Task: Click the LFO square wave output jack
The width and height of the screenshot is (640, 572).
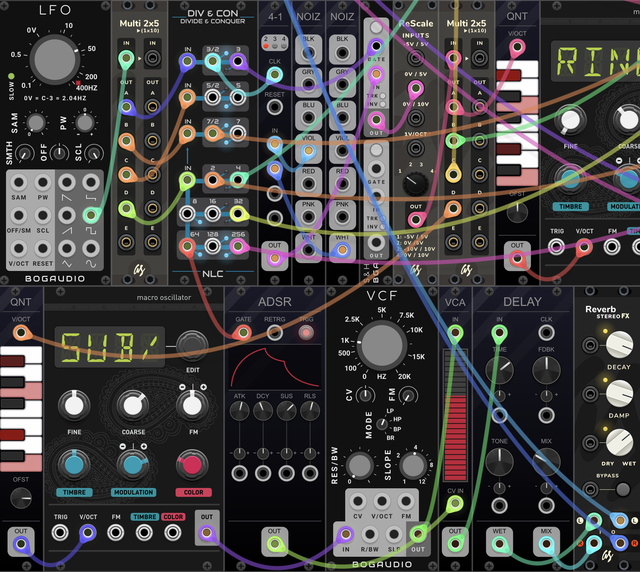Action: [91, 215]
